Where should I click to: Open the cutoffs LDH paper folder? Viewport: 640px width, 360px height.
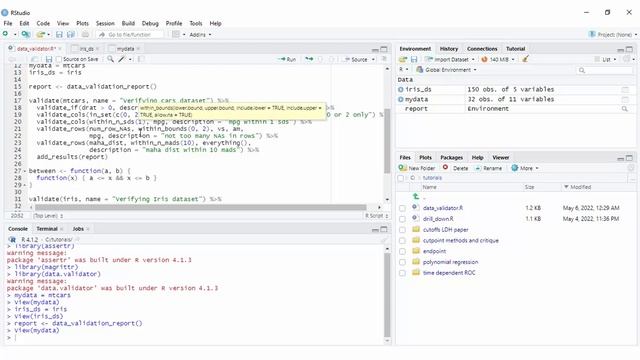pos(445,230)
